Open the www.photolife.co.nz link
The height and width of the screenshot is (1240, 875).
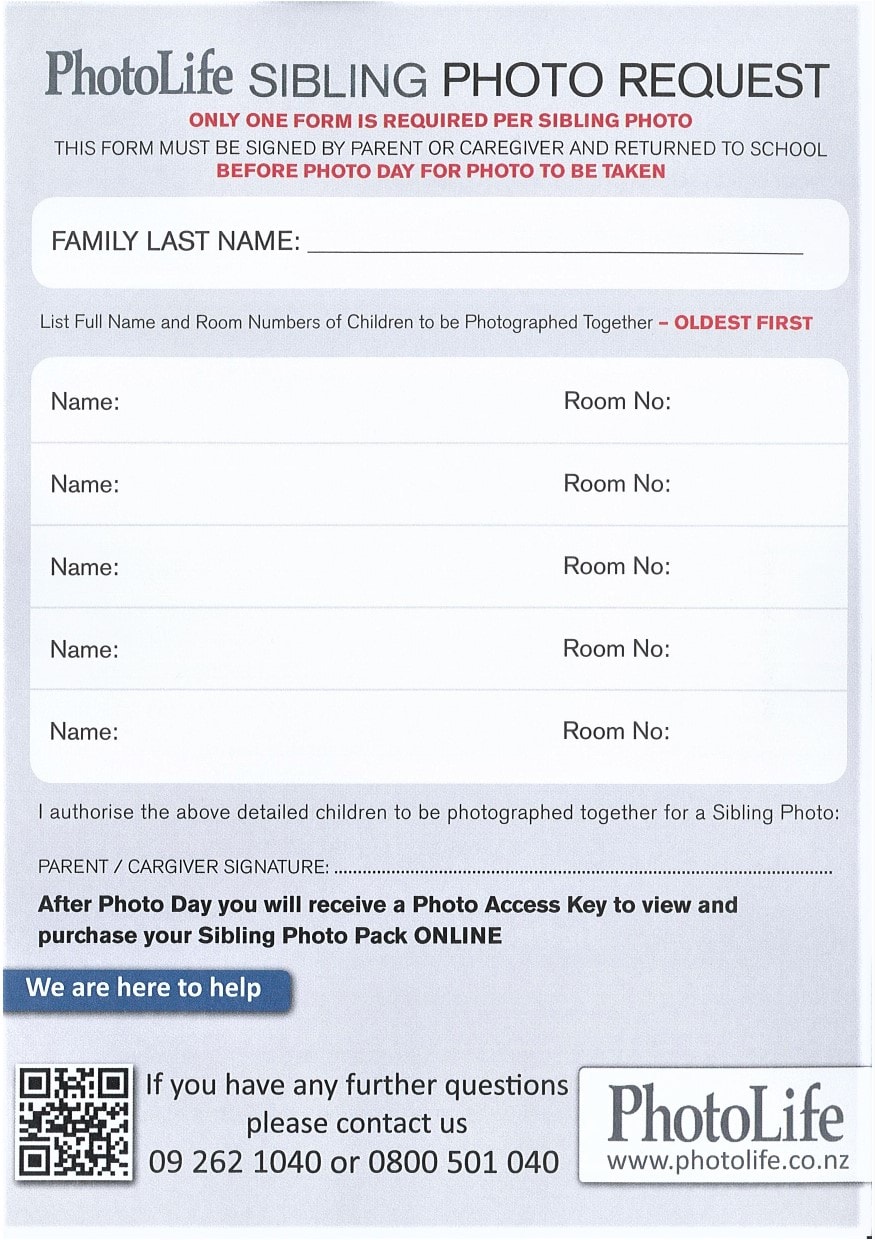point(728,1162)
